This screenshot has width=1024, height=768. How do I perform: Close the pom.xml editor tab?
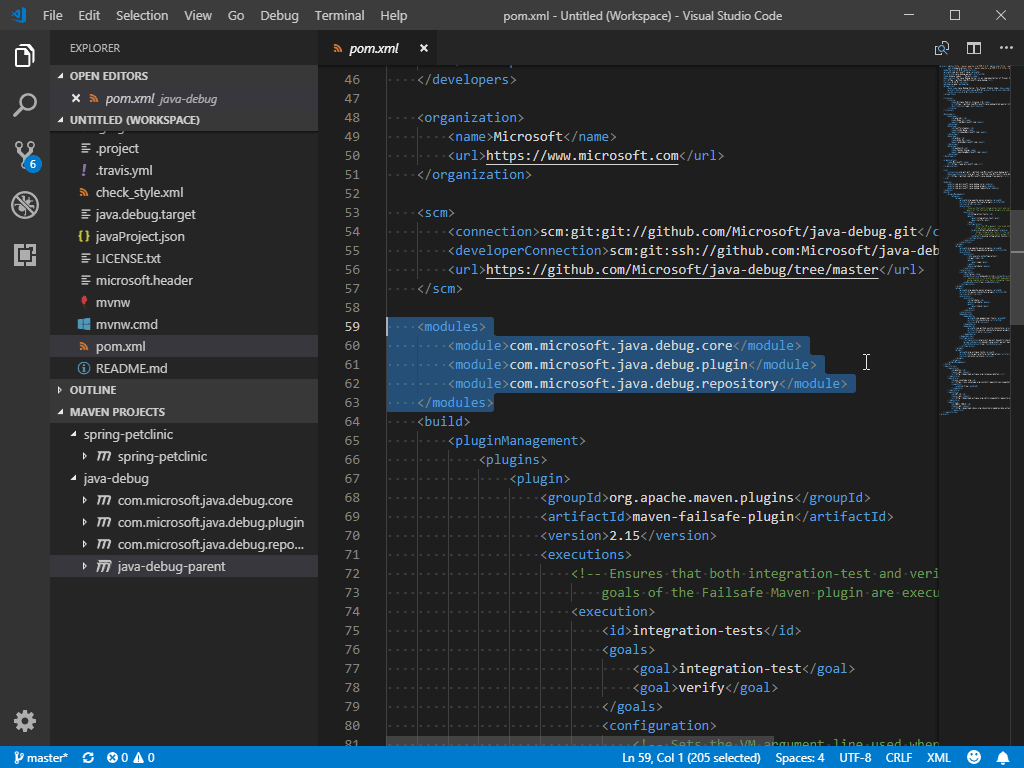[x=424, y=48]
